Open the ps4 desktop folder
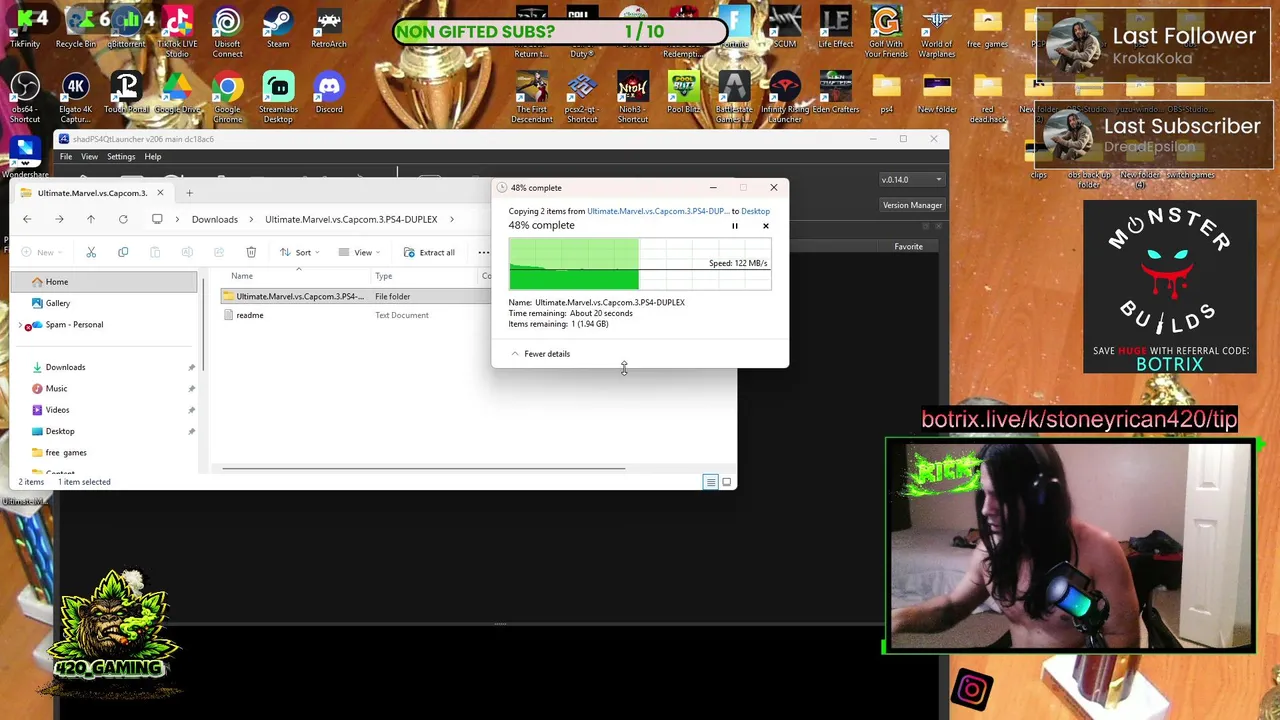This screenshot has height=720, width=1280. coord(886,93)
